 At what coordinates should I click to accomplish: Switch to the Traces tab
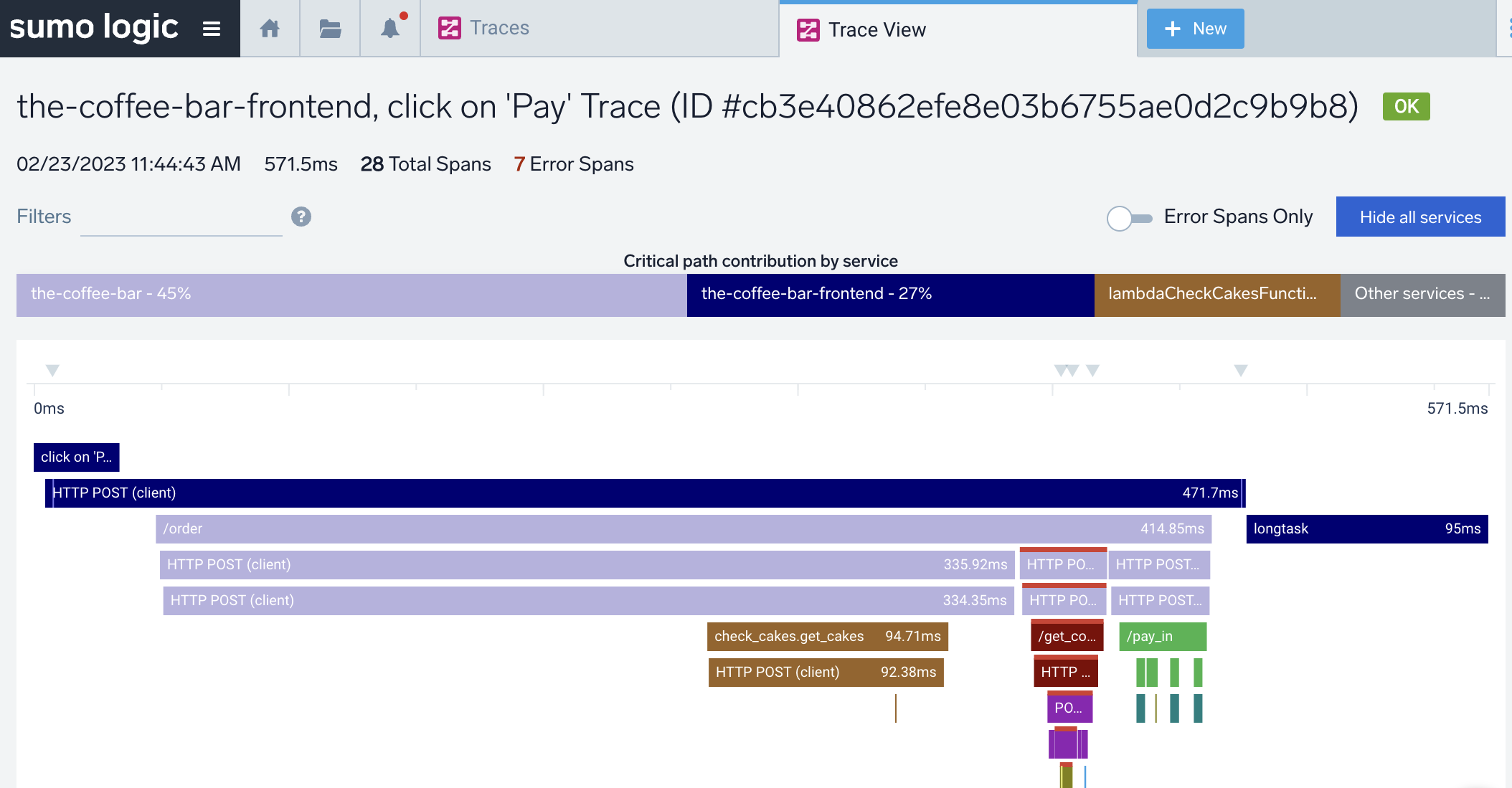(499, 29)
